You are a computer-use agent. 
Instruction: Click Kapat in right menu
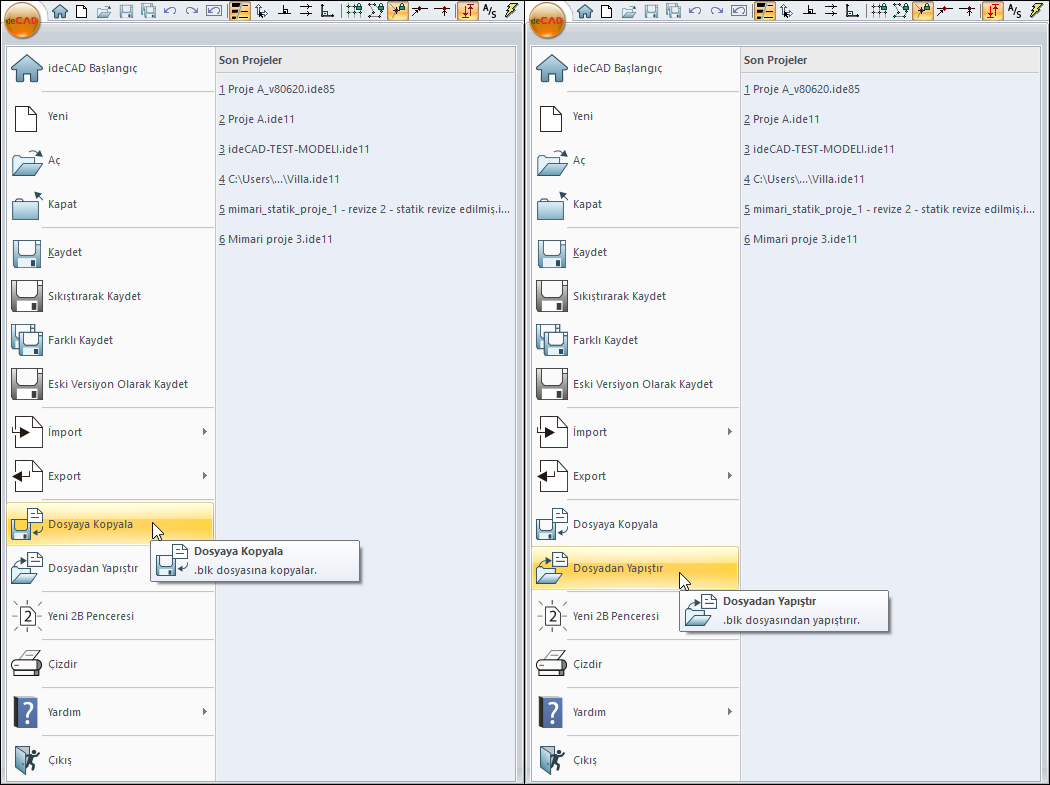(x=635, y=204)
